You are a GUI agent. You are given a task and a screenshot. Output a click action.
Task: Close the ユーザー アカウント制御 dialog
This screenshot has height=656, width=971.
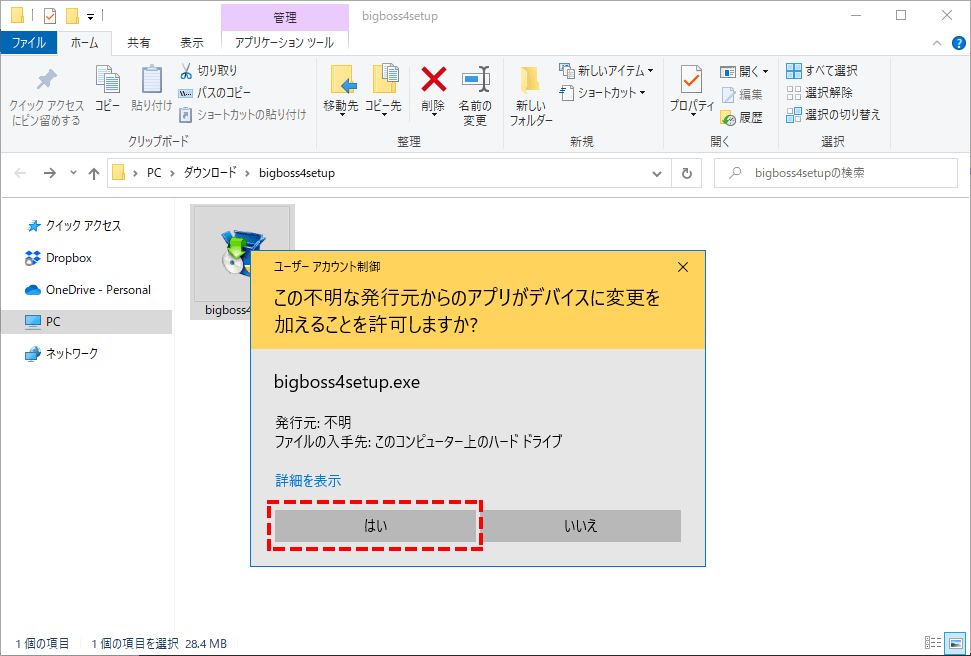click(682, 267)
